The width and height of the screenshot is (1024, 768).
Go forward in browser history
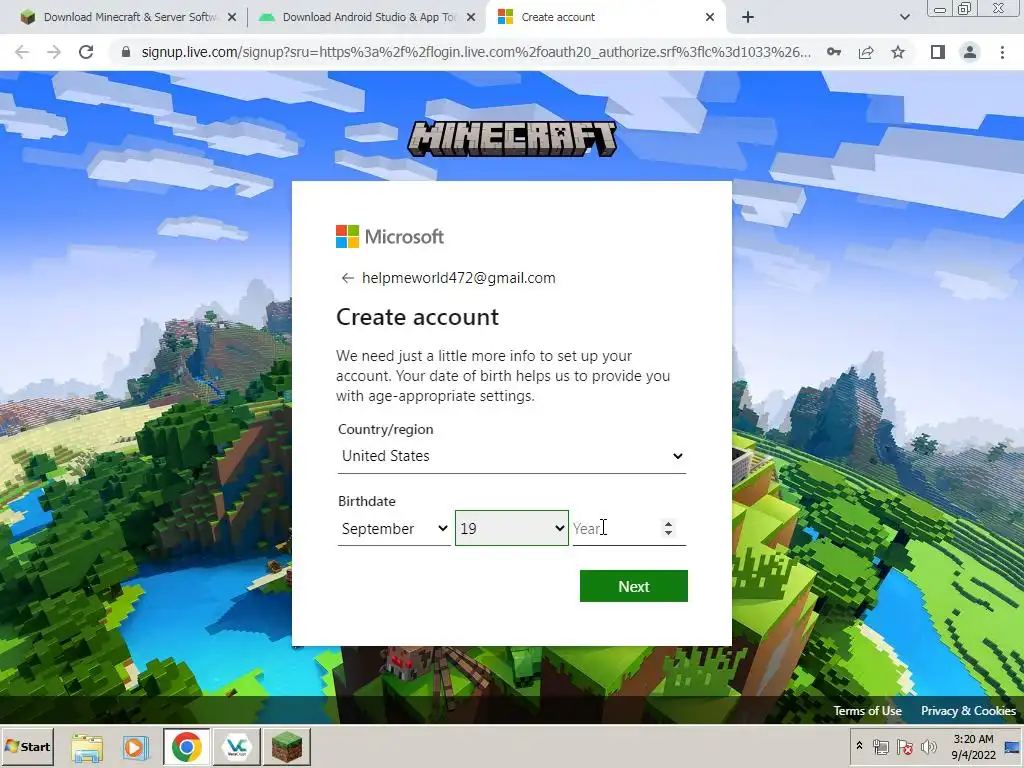tap(54, 52)
